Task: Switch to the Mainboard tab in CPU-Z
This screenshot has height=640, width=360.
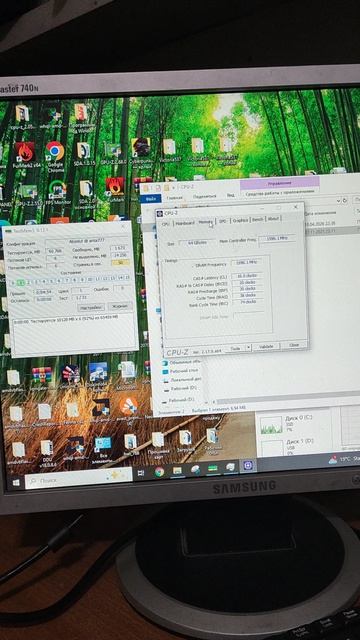Action: click(184, 223)
